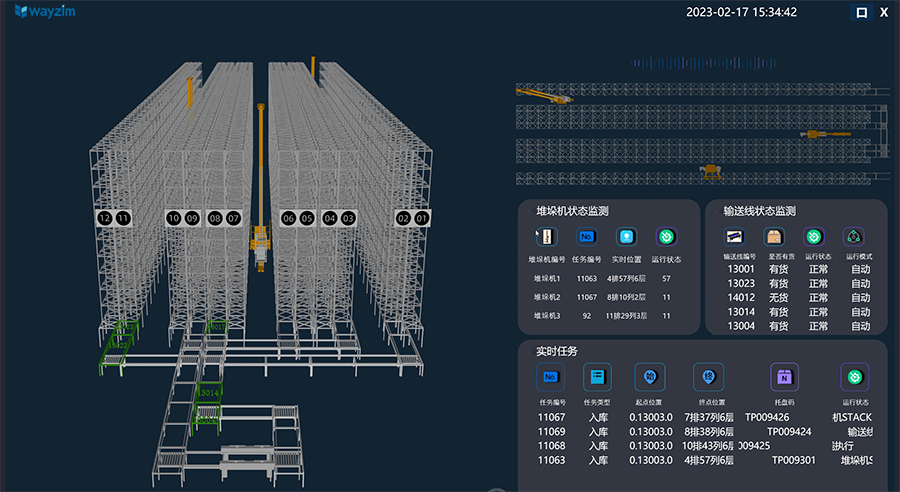900x492 pixels.
Task: Close the monitoring window with X
Action: [x=884, y=12]
